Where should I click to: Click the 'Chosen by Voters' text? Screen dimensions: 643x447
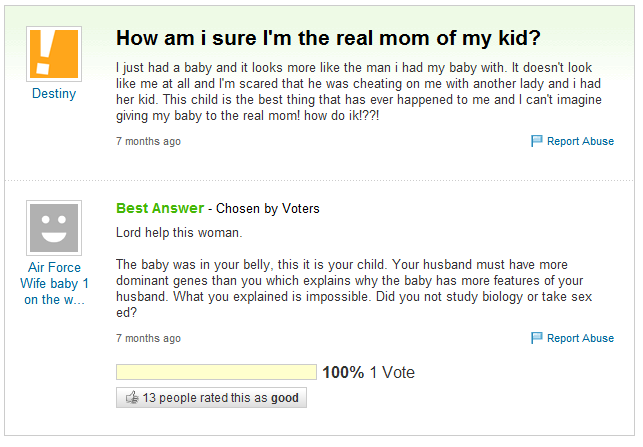(x=268, y=209)
